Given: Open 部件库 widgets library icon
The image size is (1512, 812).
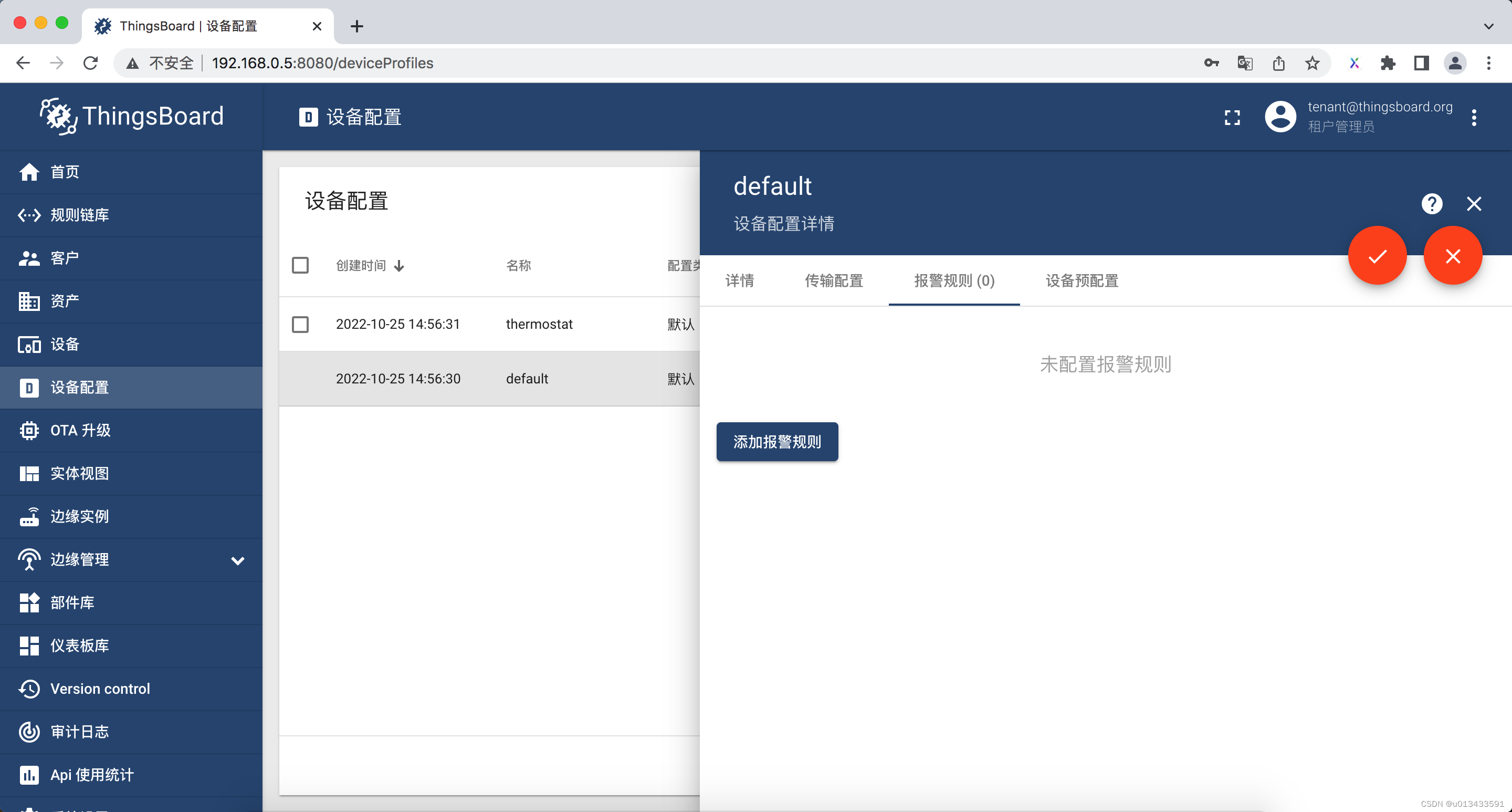Looking at the screenshot, I should point(29,602).
